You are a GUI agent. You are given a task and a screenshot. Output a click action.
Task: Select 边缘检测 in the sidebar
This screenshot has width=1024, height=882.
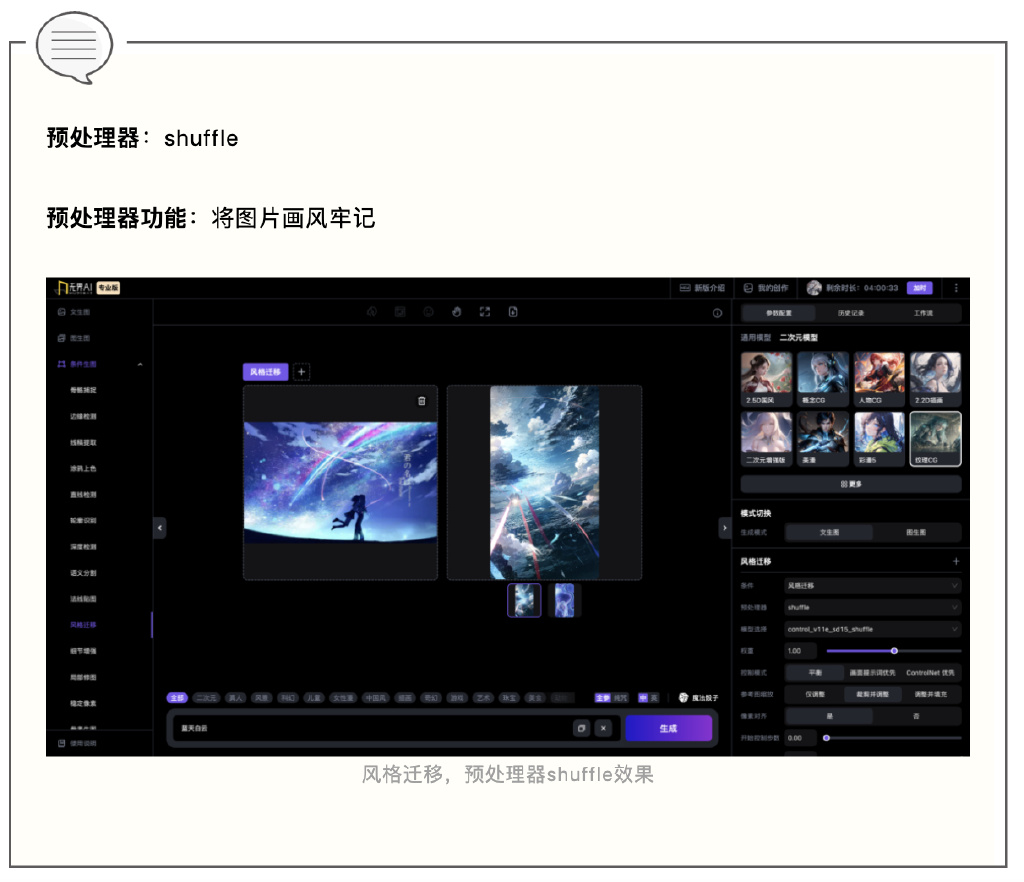(x=83, y=416)
